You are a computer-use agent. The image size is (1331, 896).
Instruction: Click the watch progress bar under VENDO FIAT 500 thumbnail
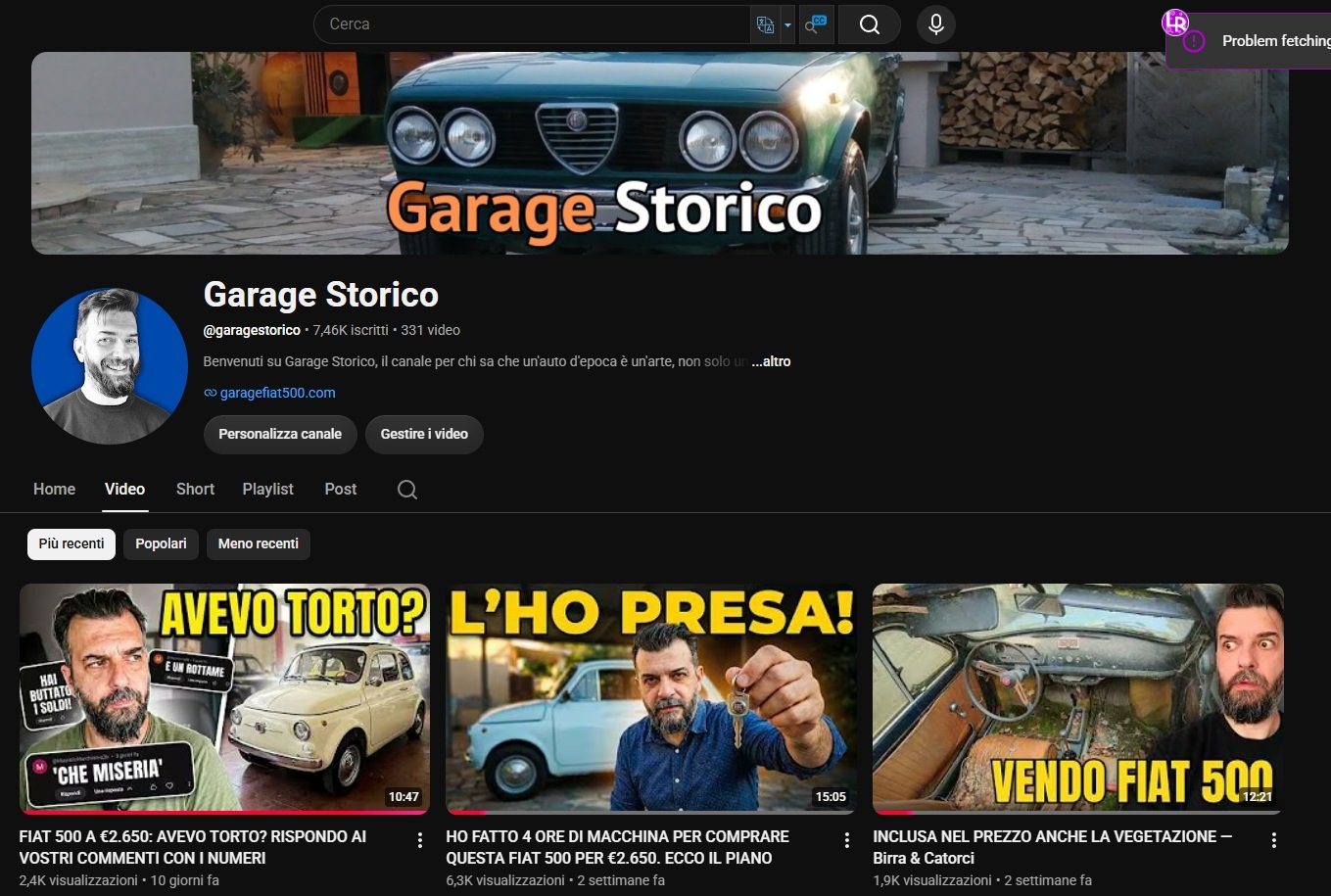tap(1077, 812)
